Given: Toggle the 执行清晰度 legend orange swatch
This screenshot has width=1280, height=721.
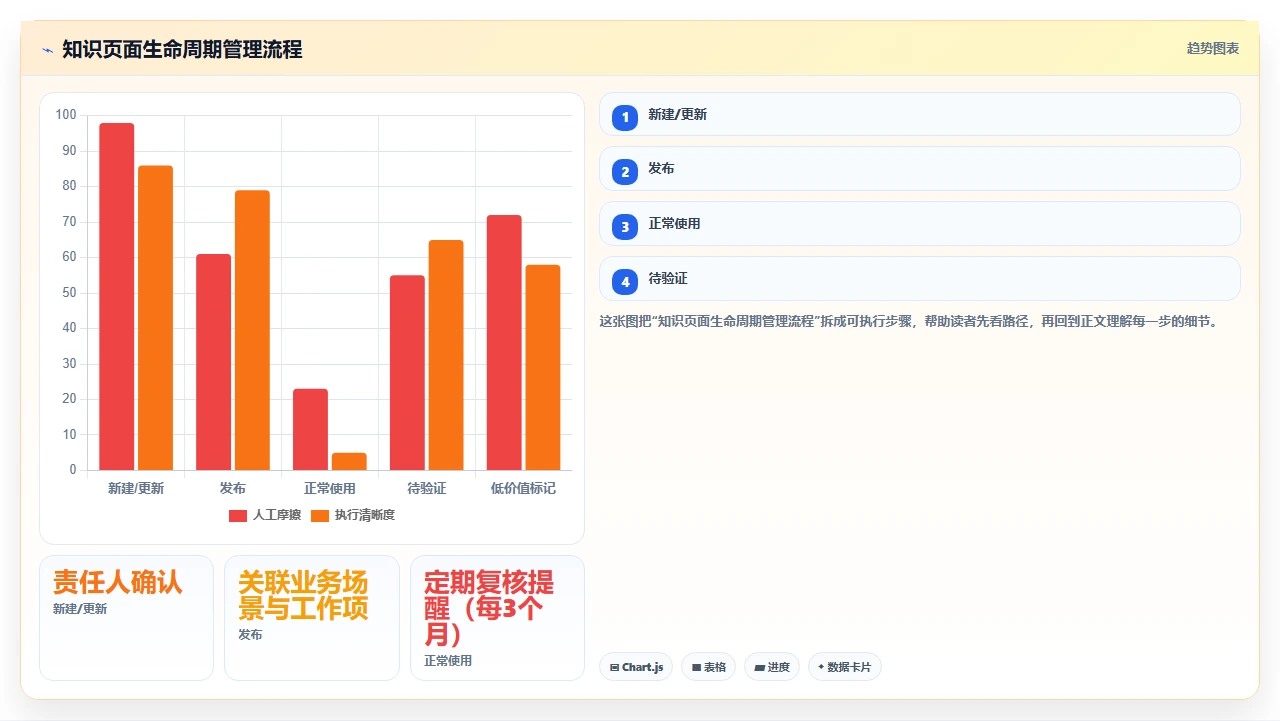Looking at the screenshot, I should 320,516.
